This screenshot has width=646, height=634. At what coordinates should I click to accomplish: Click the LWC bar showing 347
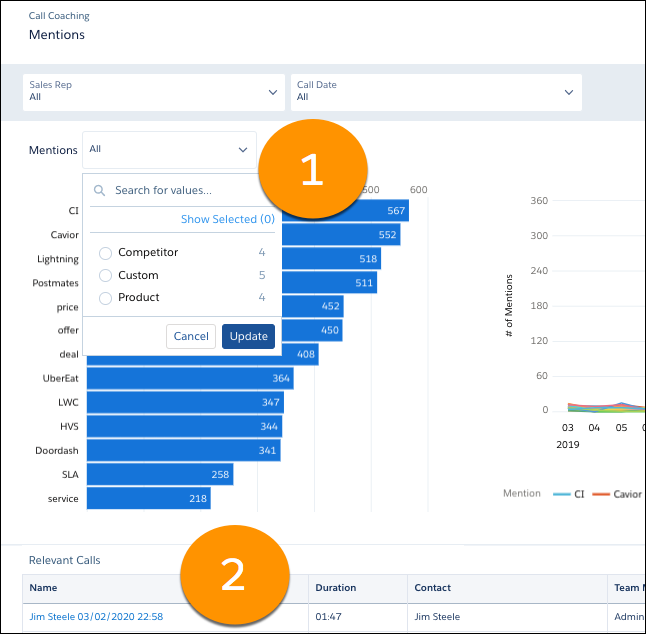[x=185, y=402]
